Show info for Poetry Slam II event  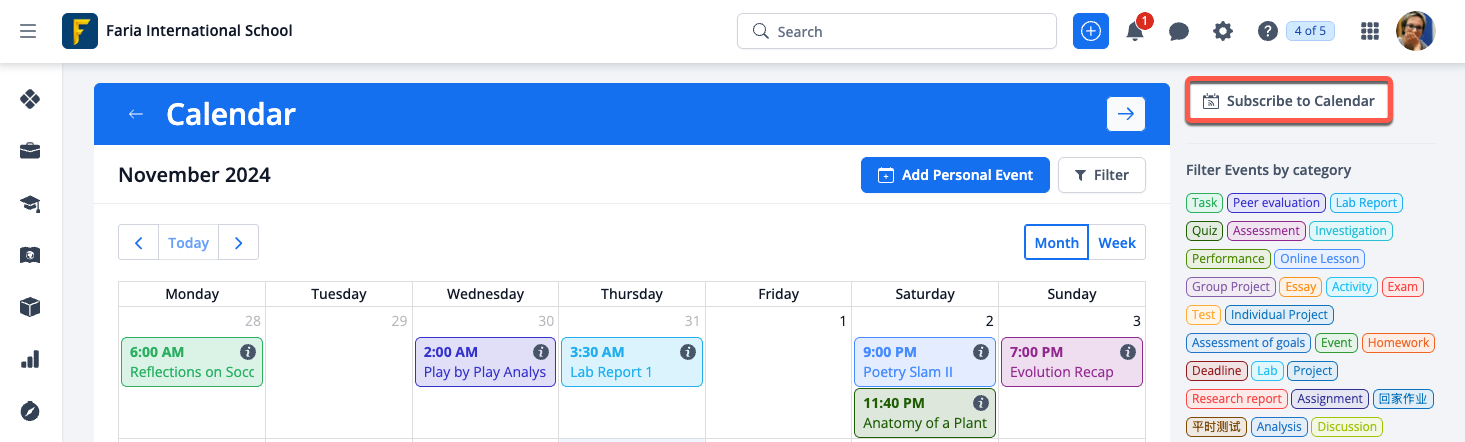click(x=981, y=352)
